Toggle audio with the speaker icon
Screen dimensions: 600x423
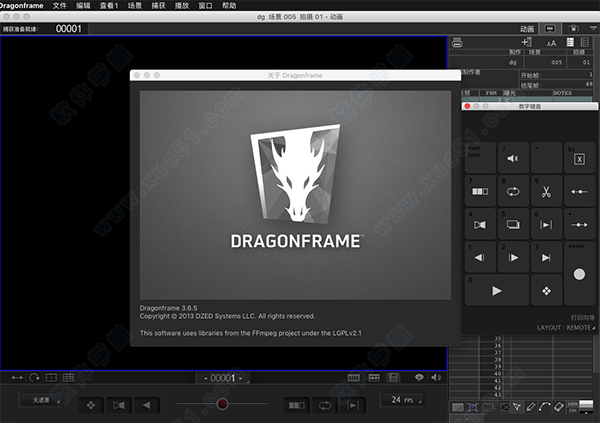(436, 378)
